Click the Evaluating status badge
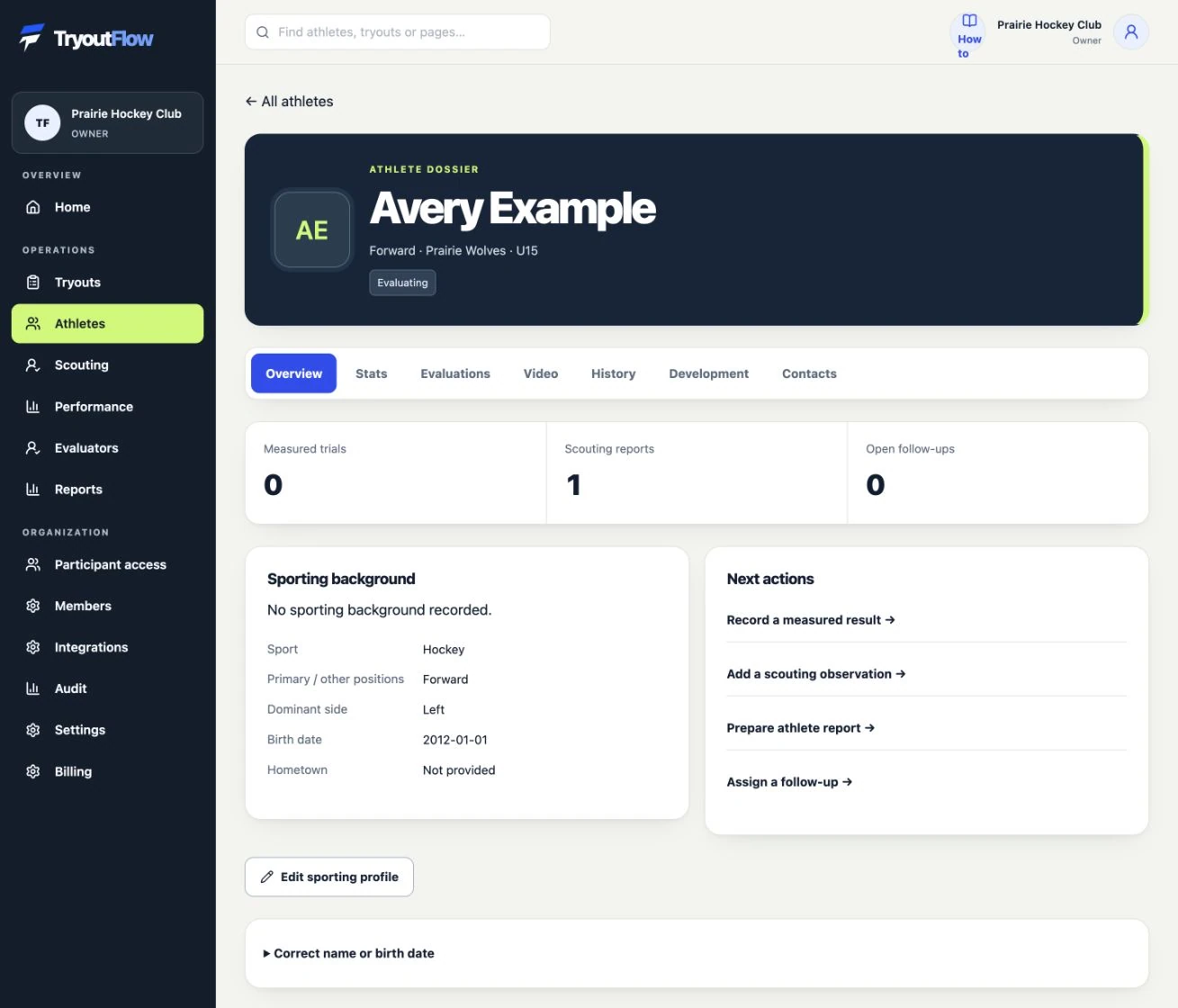Image resolution: width=1178 pixels, height=1008 pixels. (402, 283)
